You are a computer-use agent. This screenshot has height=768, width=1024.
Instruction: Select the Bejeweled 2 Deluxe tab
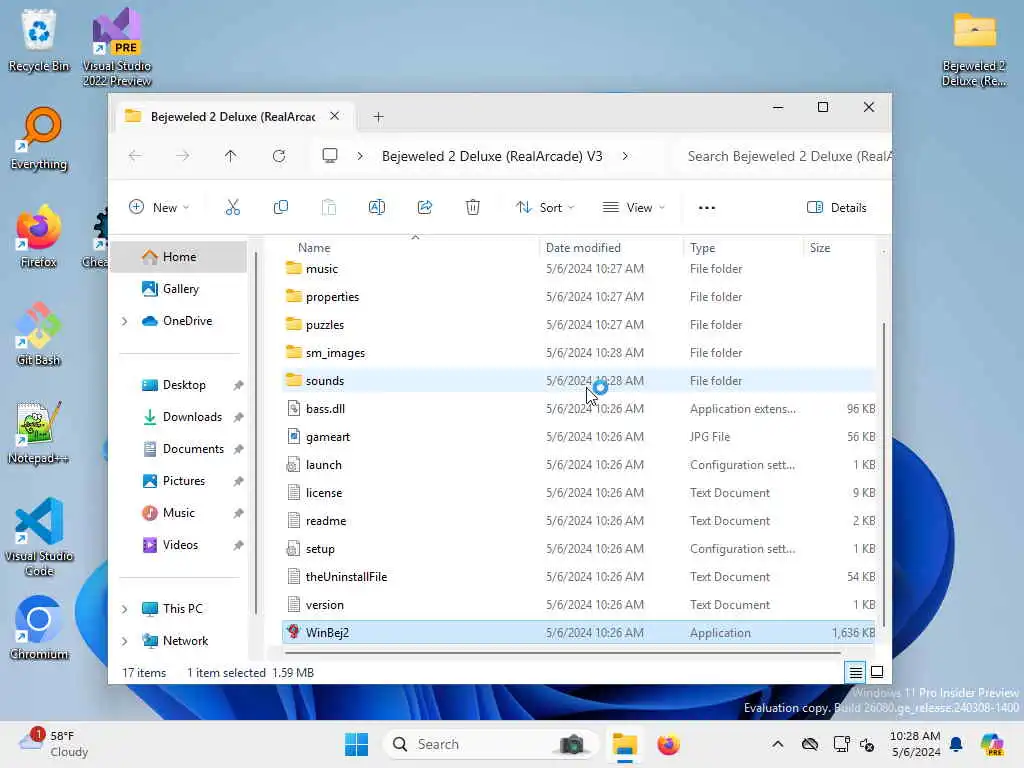click(x=233, y=117)
